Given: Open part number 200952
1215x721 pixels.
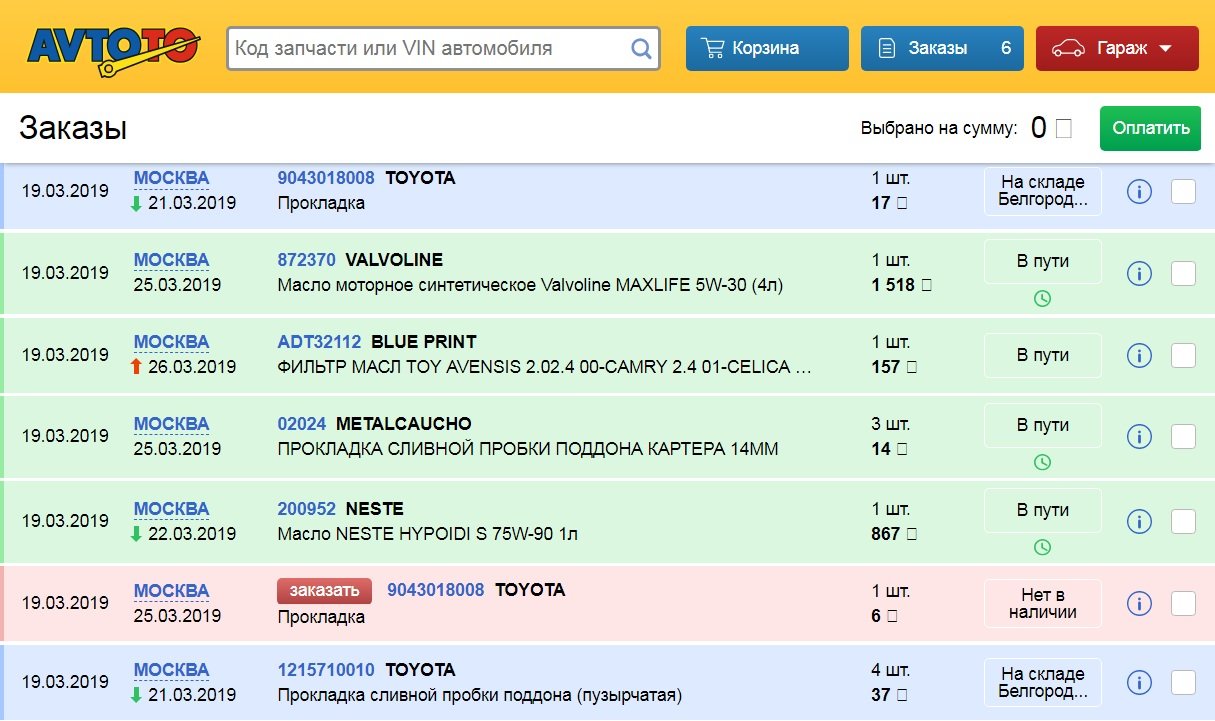Looking at the screenshot, I should pos(306,509).
